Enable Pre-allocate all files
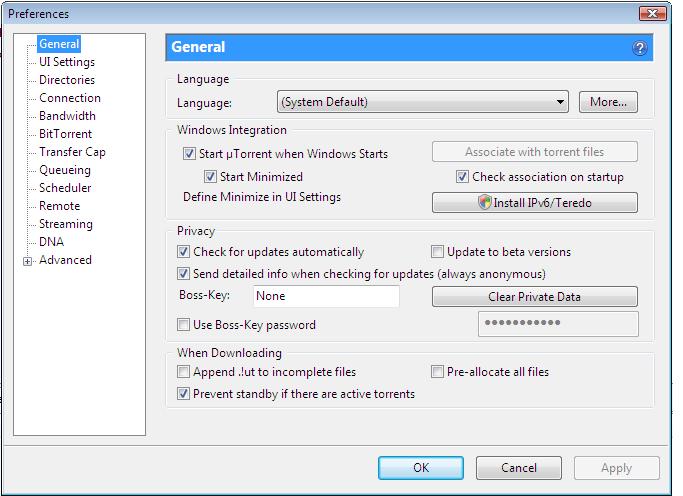Image resolution: width=683 pixels, height=496 pixels. coord(437,372)
